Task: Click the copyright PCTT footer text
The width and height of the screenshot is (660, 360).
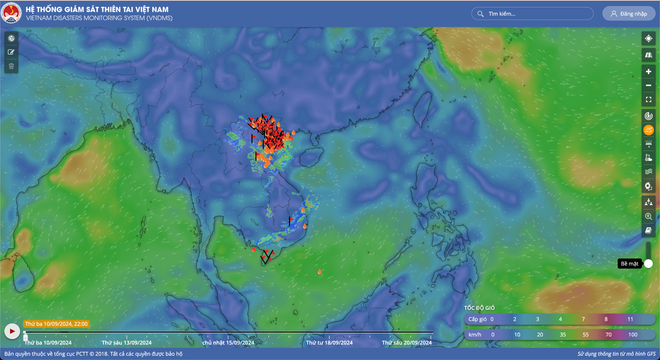Action: coord(93,354)
